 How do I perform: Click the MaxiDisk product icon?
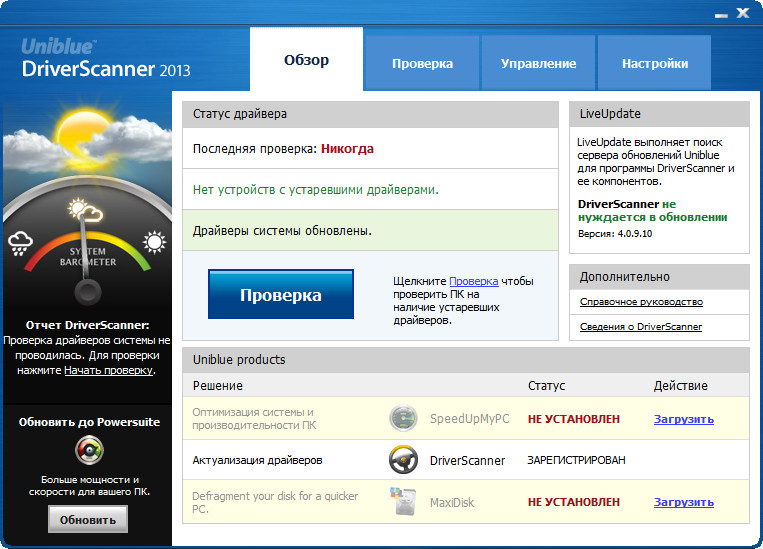(x=403, y=501)
